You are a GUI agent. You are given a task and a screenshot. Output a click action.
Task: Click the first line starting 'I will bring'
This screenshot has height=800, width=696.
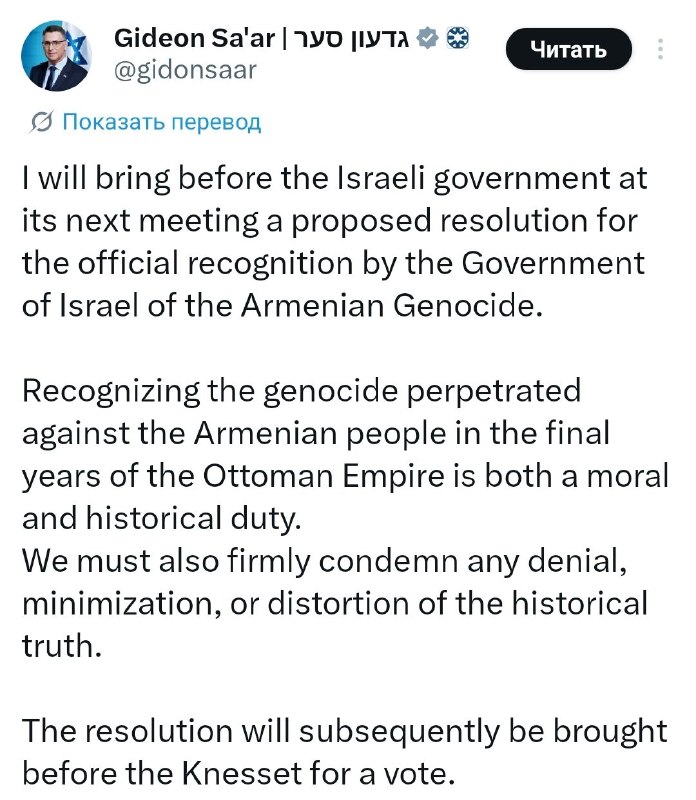(335, 179)
